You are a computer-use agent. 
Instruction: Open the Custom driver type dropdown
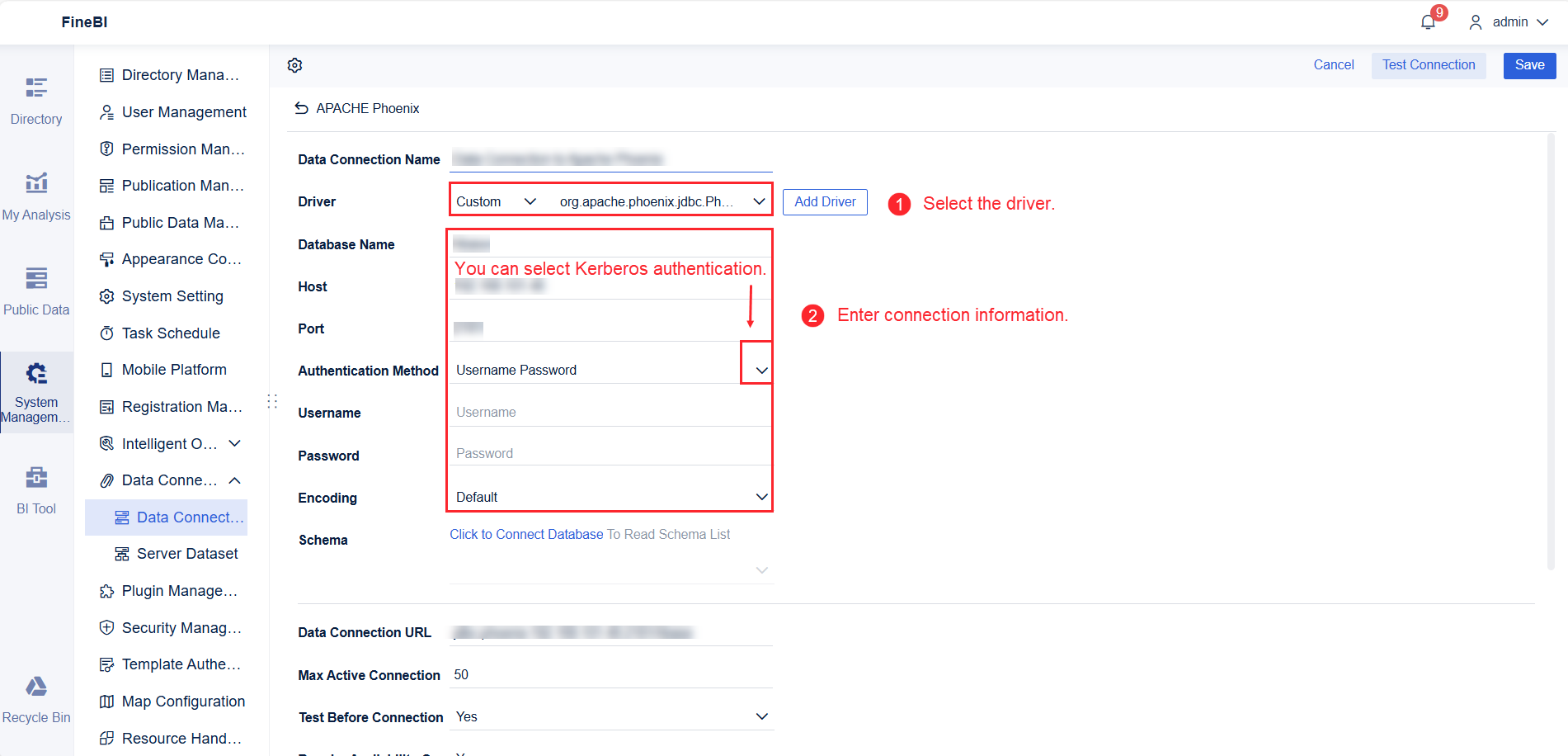[497, 201]
